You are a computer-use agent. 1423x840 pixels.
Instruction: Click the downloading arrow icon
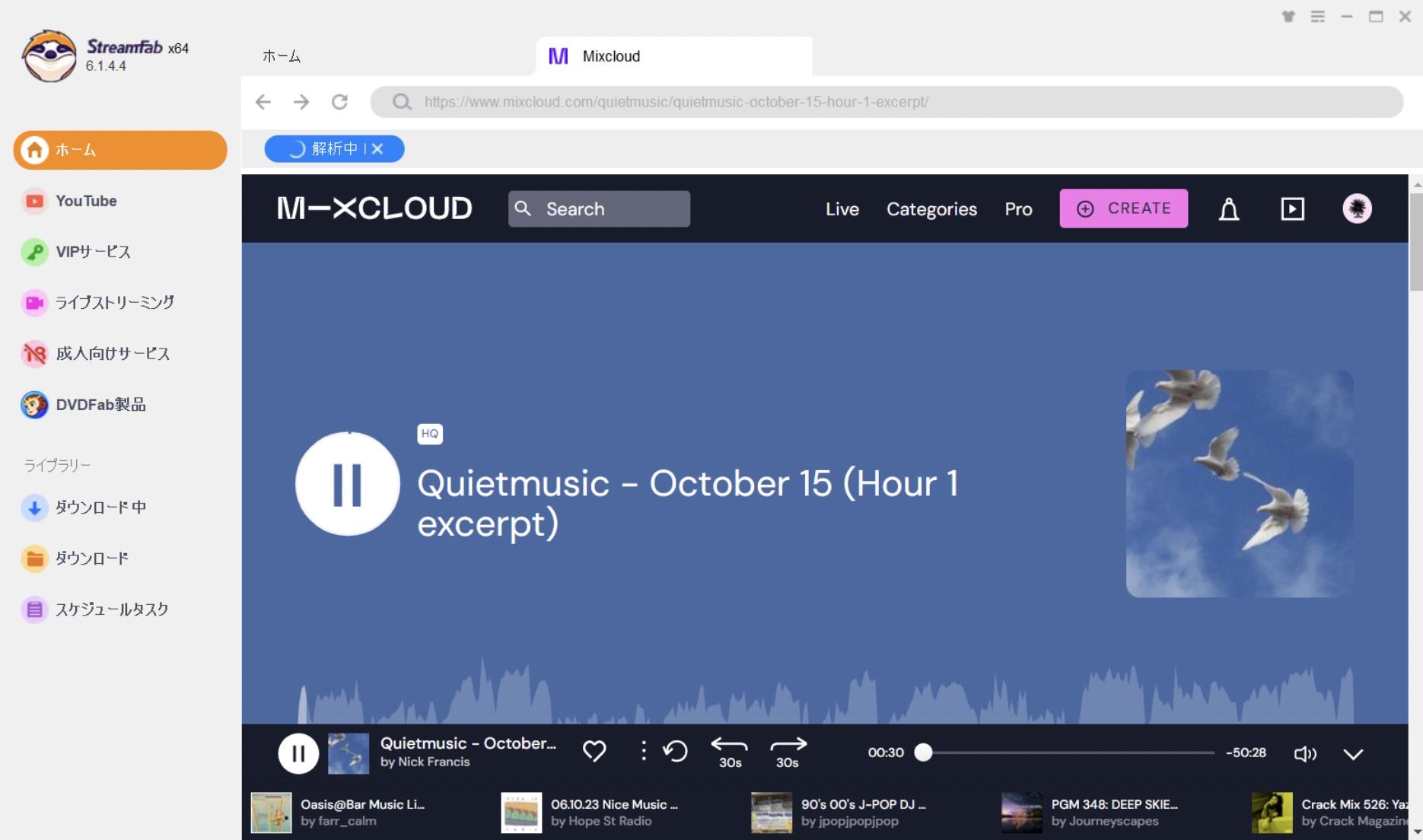tap(34, 508)
